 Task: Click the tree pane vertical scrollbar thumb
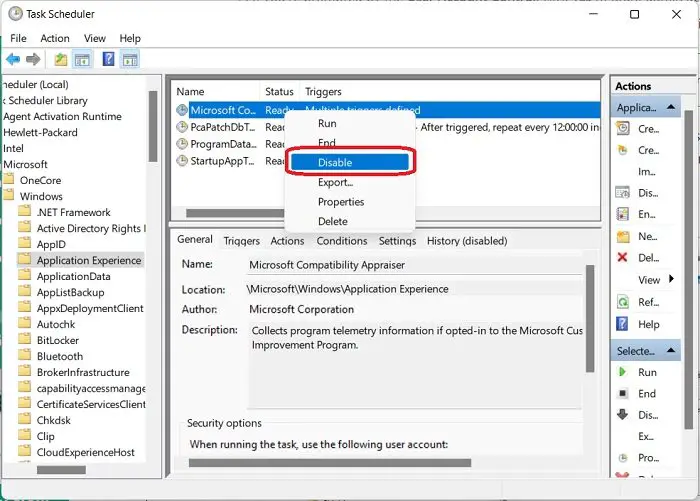click(x=153, y=126)
